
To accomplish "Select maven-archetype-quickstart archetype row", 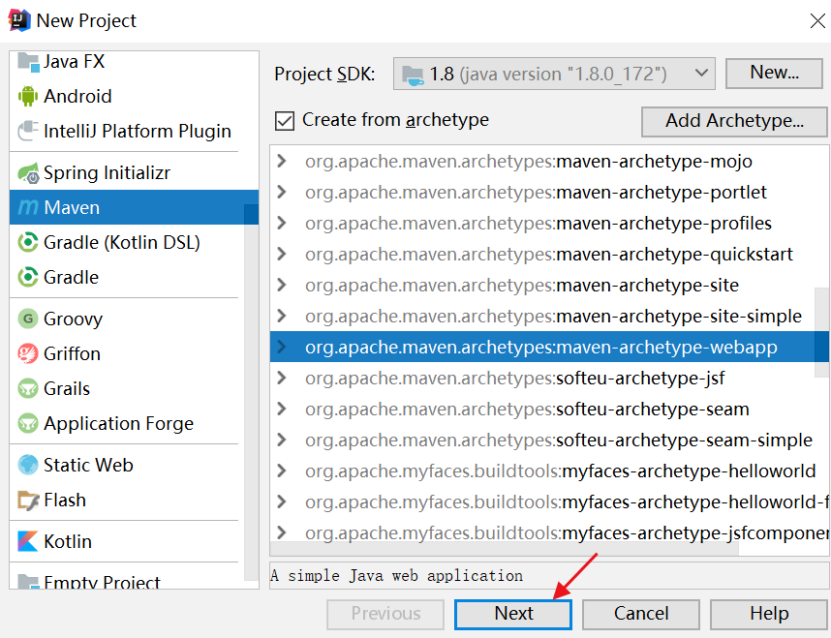I will pyautogui.click(x=549, y=254).
